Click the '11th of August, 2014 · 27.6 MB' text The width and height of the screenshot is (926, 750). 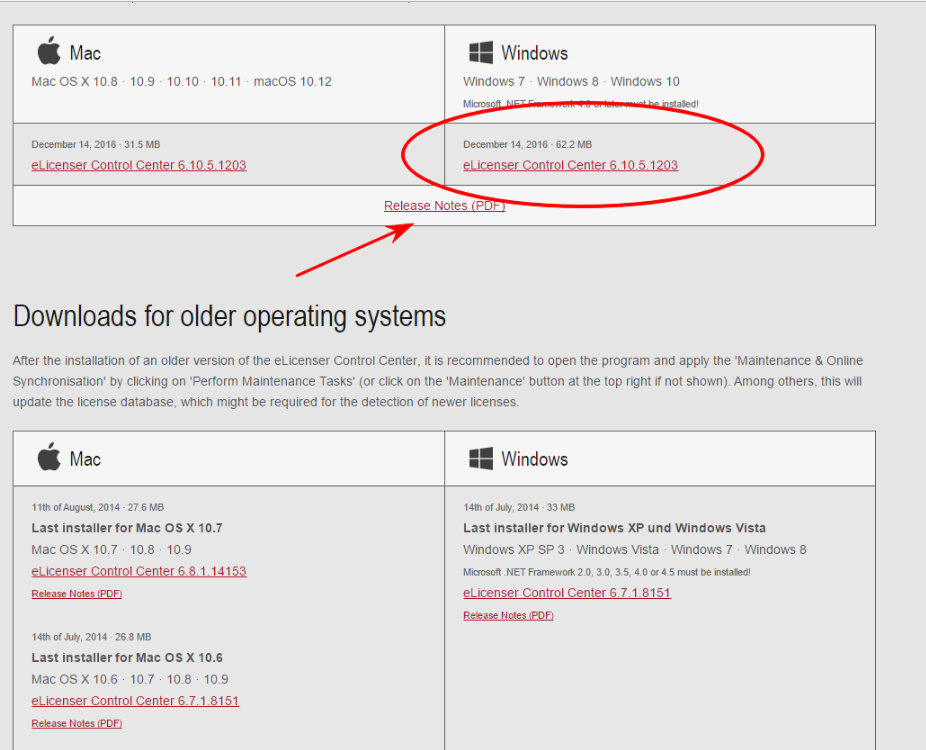(x=97, y=507)
